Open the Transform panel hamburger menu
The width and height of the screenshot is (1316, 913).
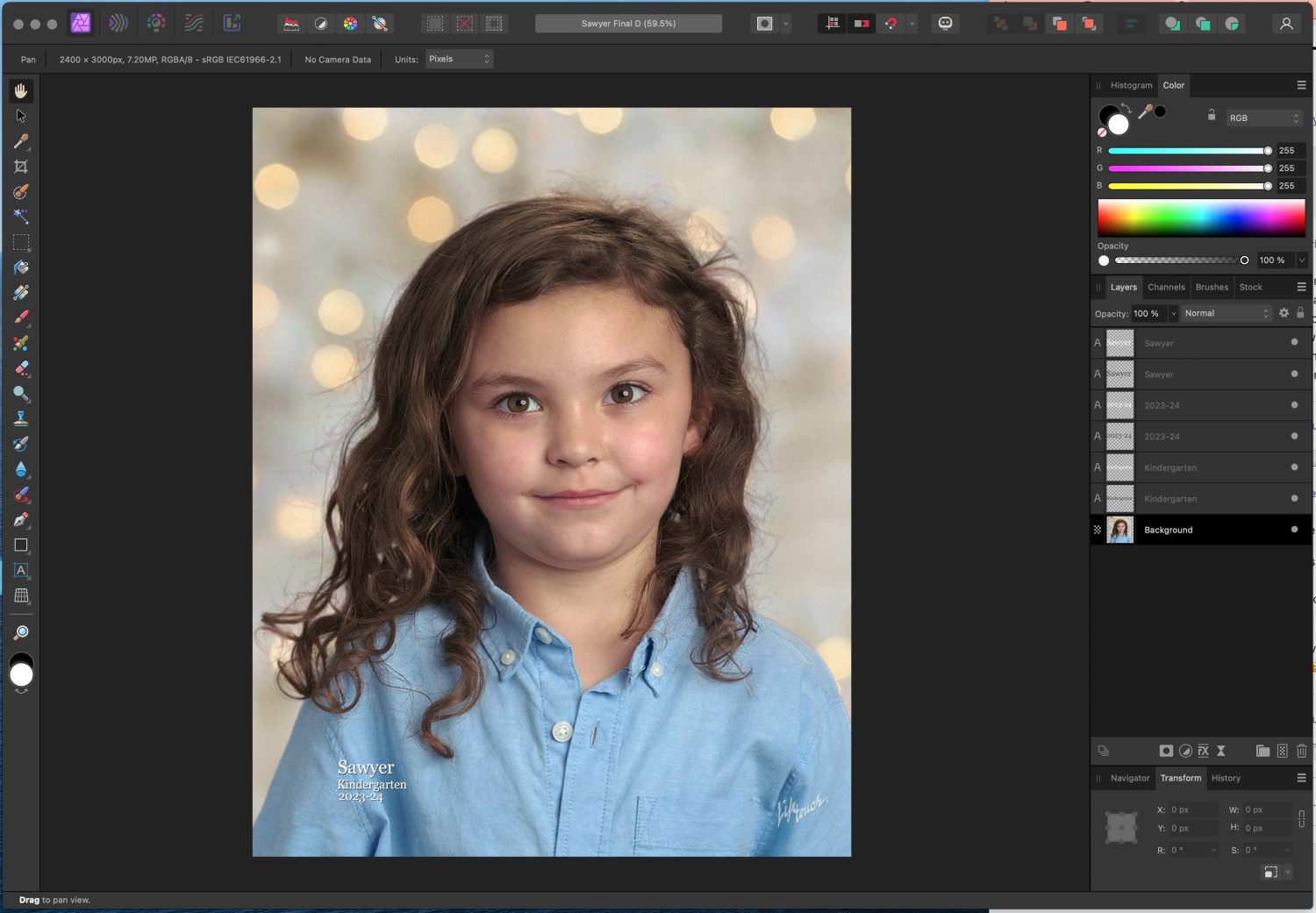[1301, 778]
